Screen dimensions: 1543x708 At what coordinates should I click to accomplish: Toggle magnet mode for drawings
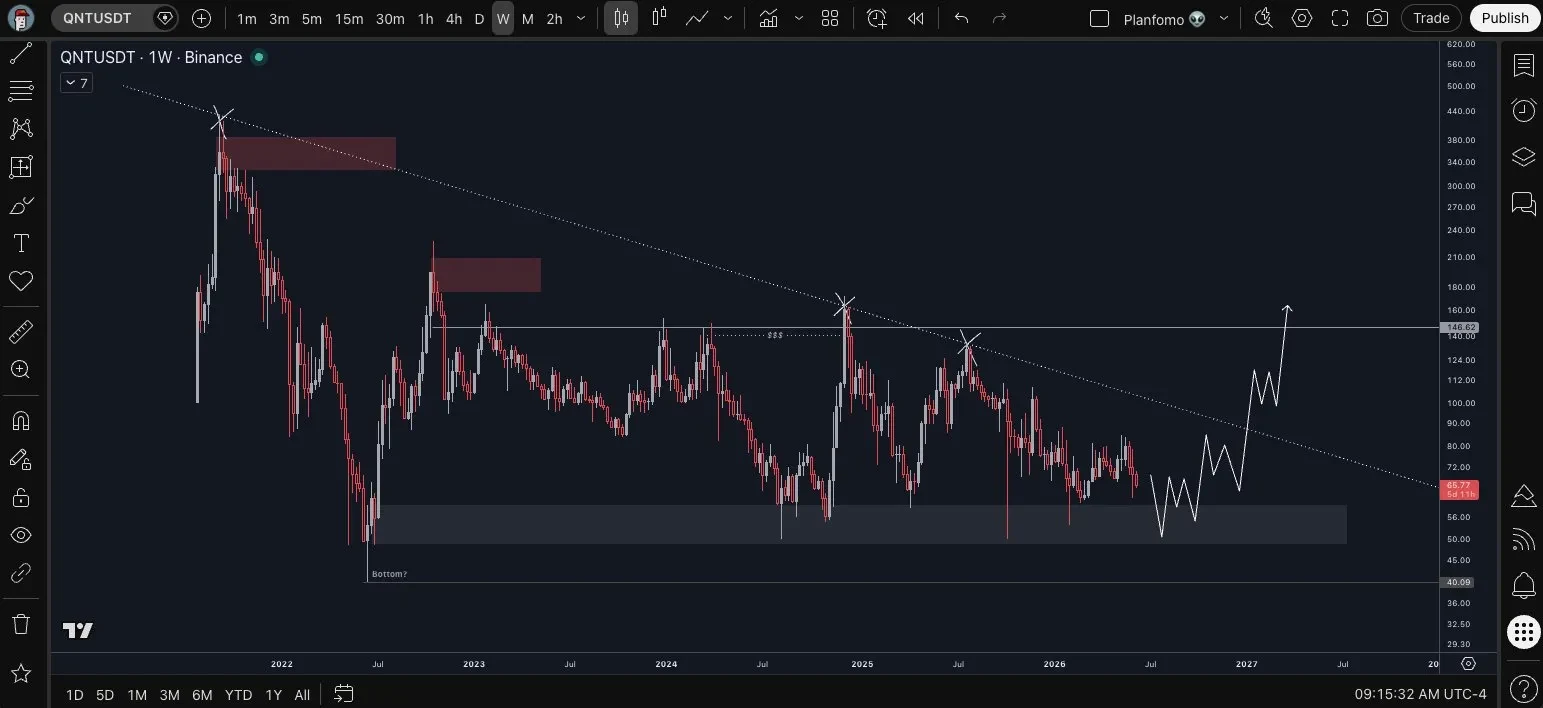pyautogui.click(x=21, y=421)
